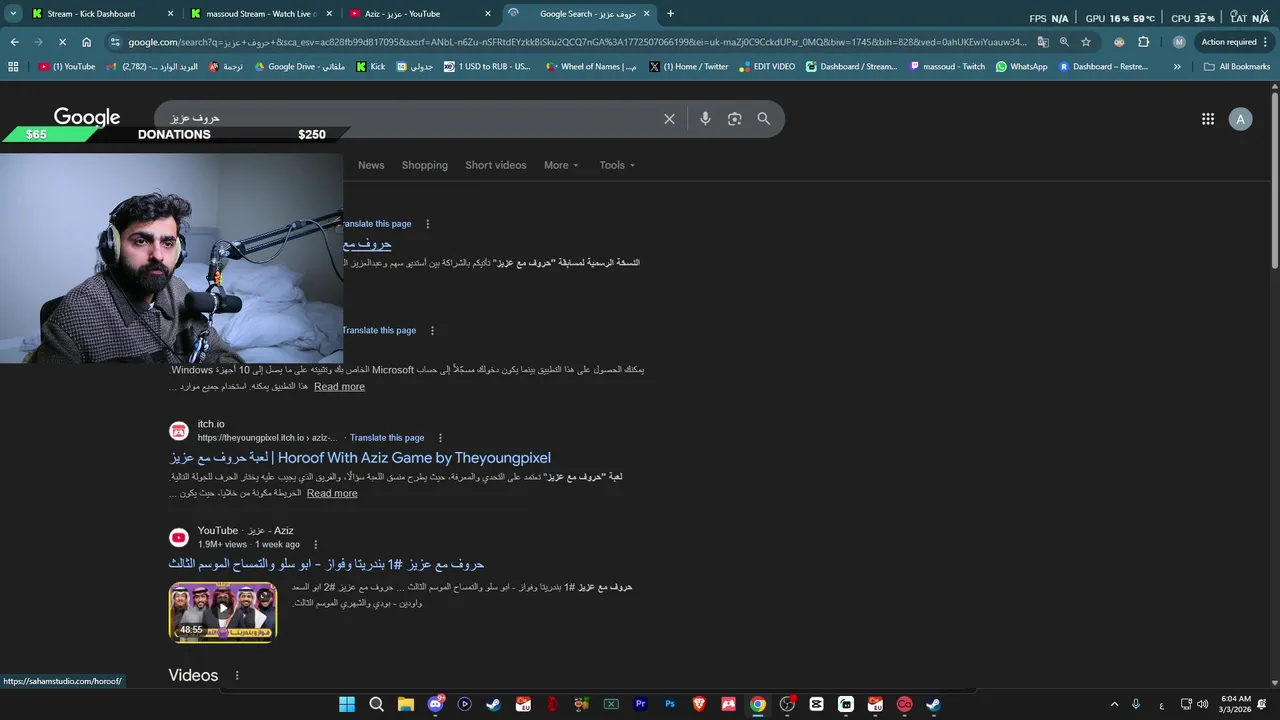
Task: Click the page vertical scrollbar thumb
Action: tap(1275, 180)
